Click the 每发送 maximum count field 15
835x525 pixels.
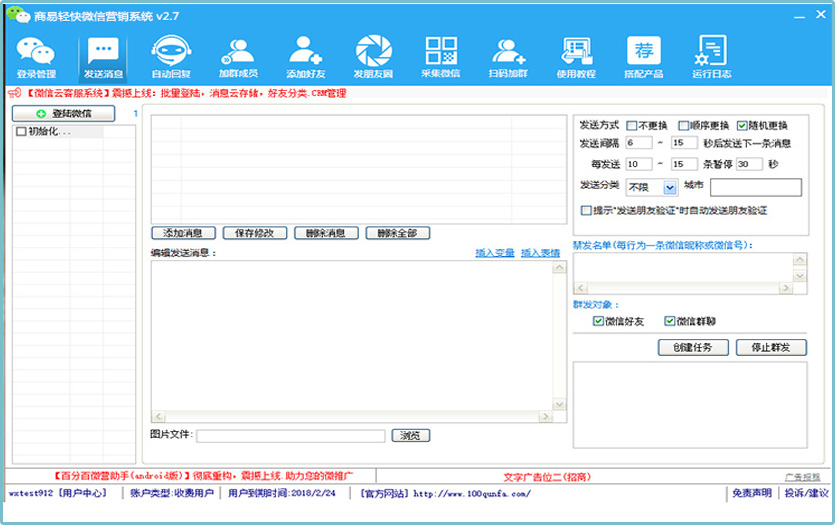(x=684, y=164)
